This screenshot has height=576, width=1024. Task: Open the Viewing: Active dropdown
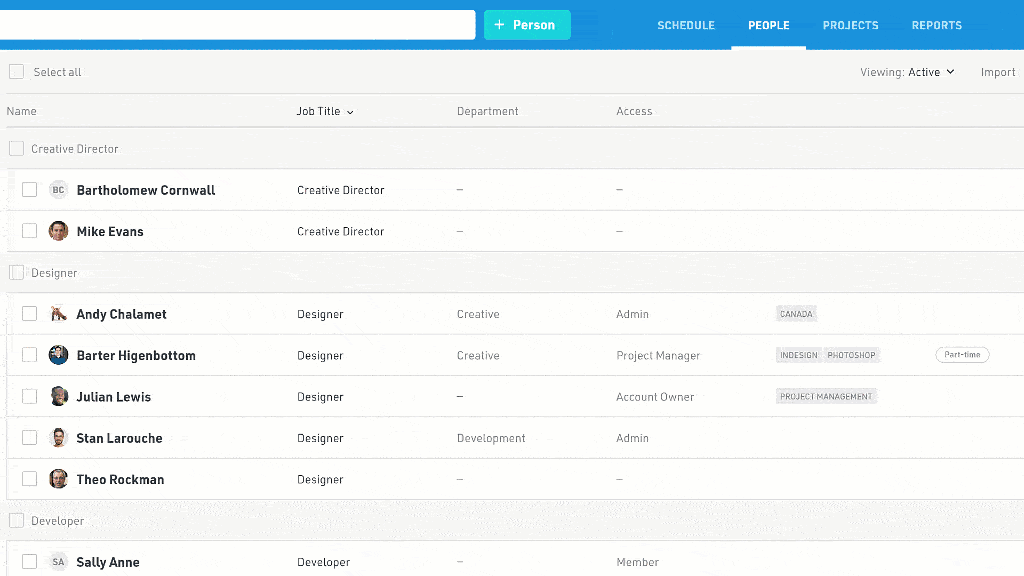pyautogui.click(x=908, y=72)
